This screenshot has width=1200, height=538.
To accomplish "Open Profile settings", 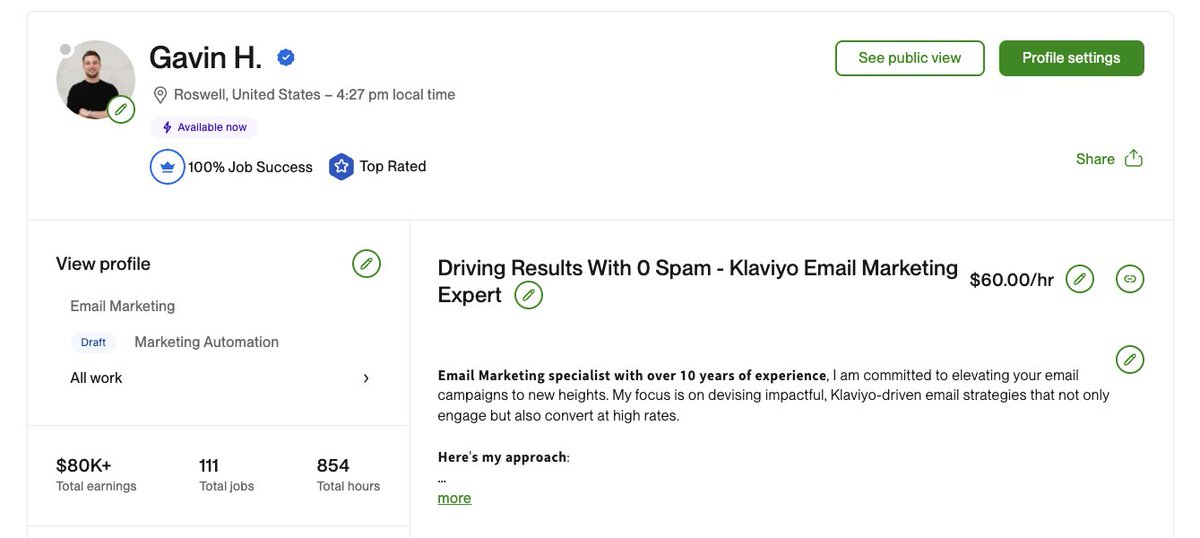I will [1071, 58].
